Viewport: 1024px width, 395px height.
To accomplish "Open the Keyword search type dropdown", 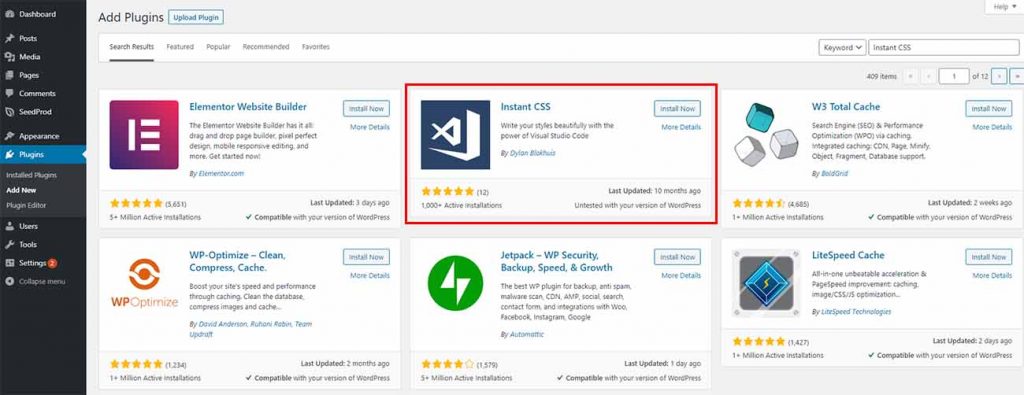I will tap(842, 47).
